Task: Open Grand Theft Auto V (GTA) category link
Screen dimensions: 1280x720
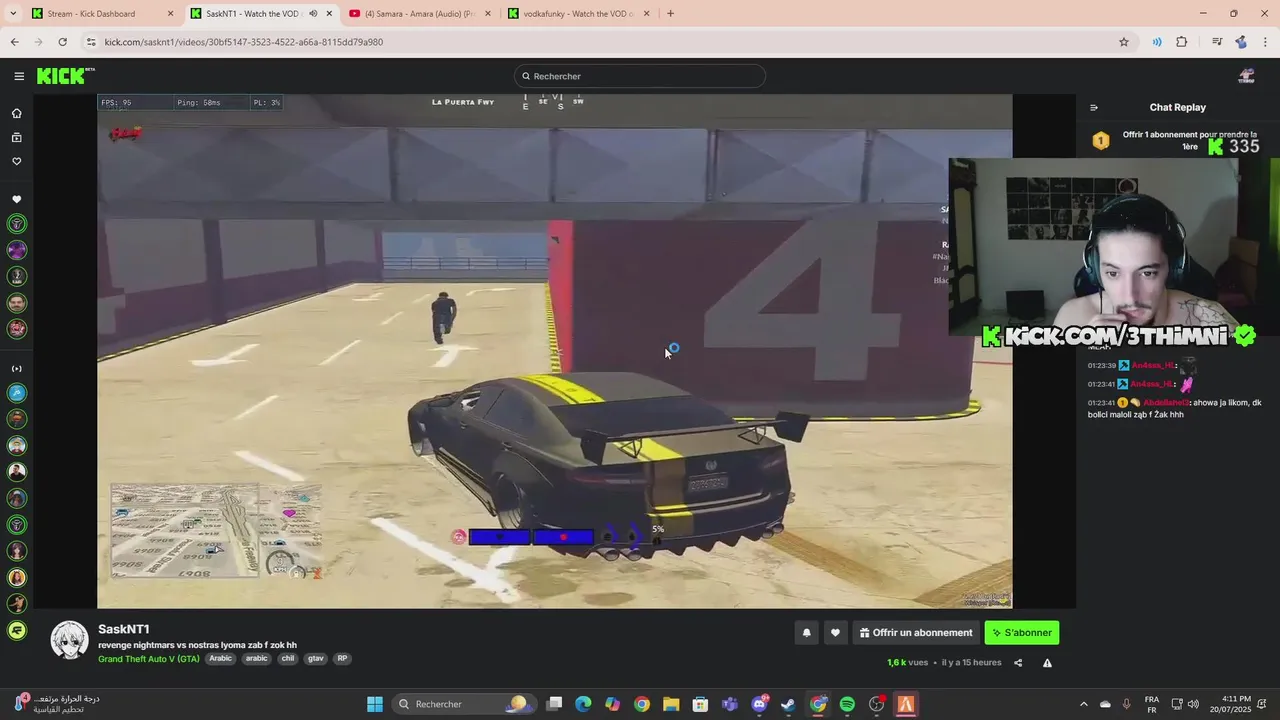Action: click(149, 659)
